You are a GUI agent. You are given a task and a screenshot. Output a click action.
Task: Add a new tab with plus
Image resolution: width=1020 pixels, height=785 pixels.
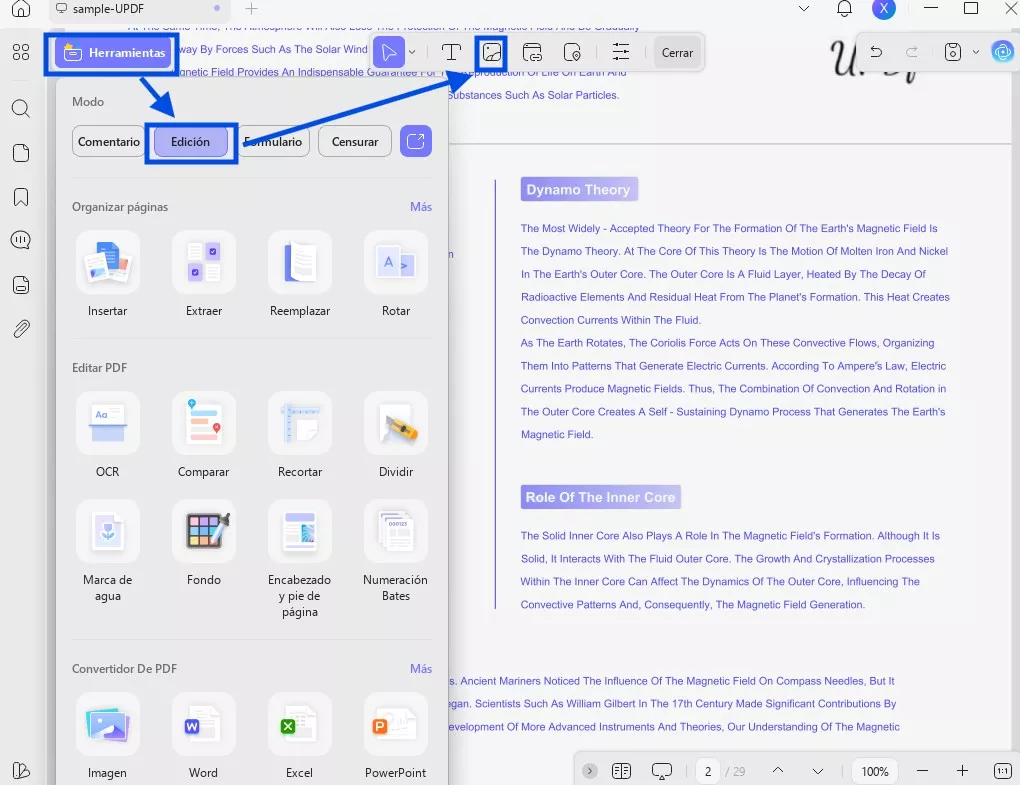pyautogui.click(x=251, y=8)
